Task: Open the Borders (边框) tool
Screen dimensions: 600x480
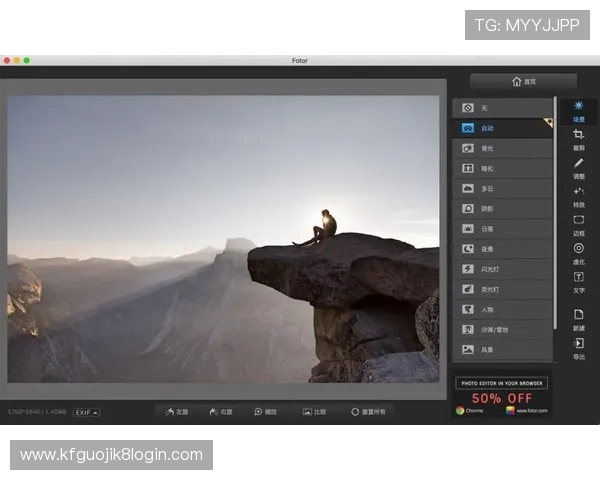Action: 578,224
